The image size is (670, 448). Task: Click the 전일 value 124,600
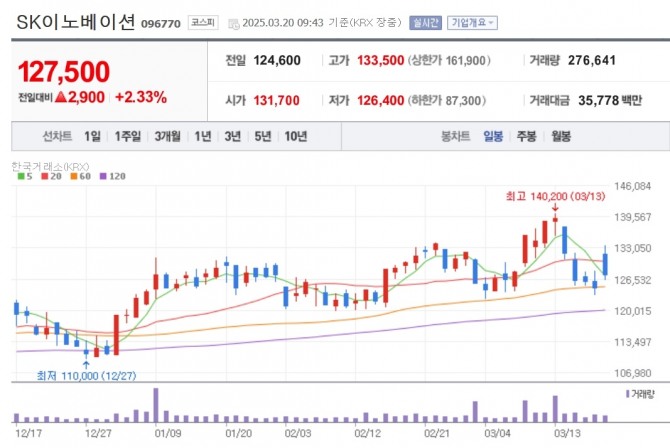(277, 61)
